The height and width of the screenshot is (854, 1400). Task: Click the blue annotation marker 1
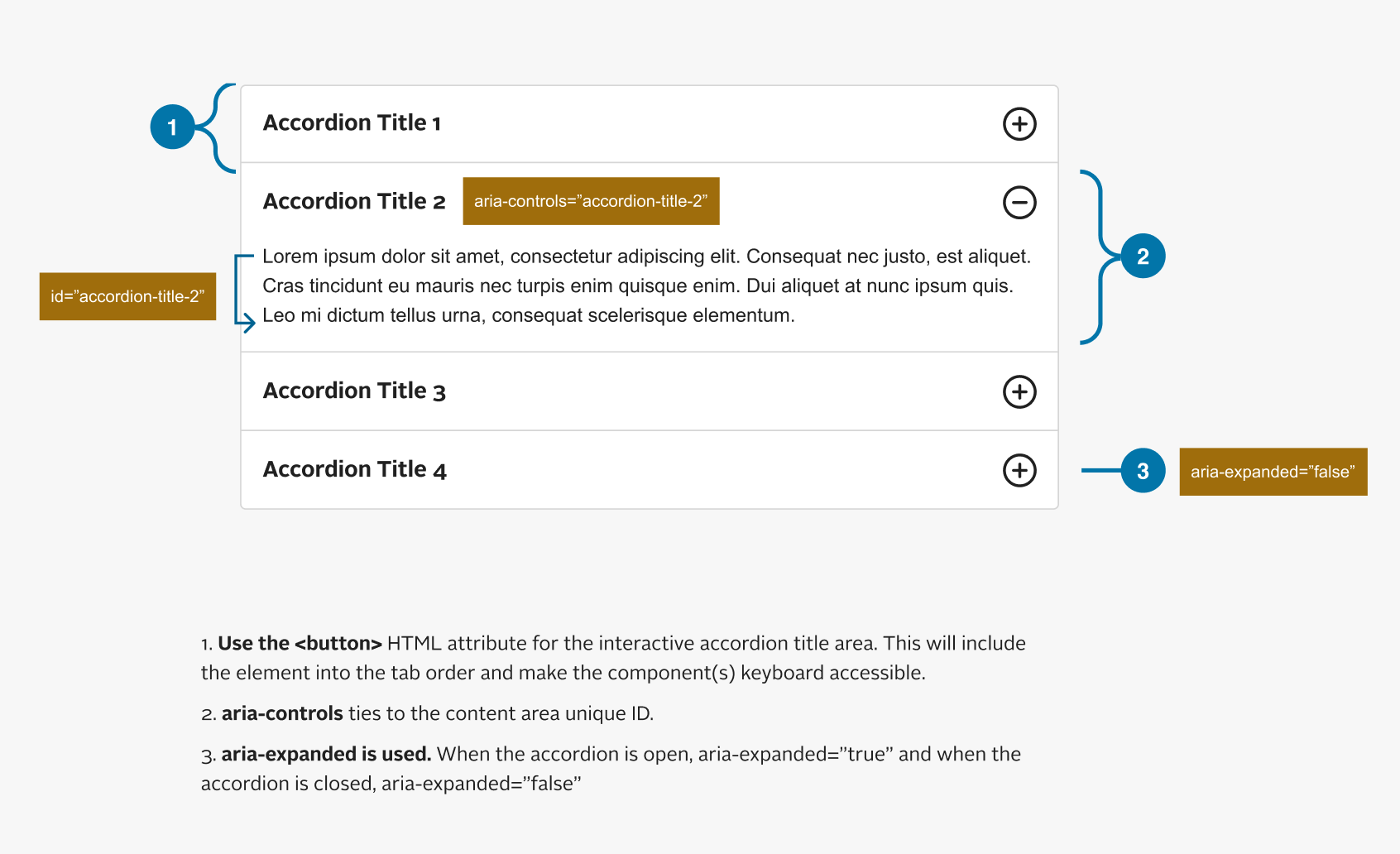[x=172, y=127]
